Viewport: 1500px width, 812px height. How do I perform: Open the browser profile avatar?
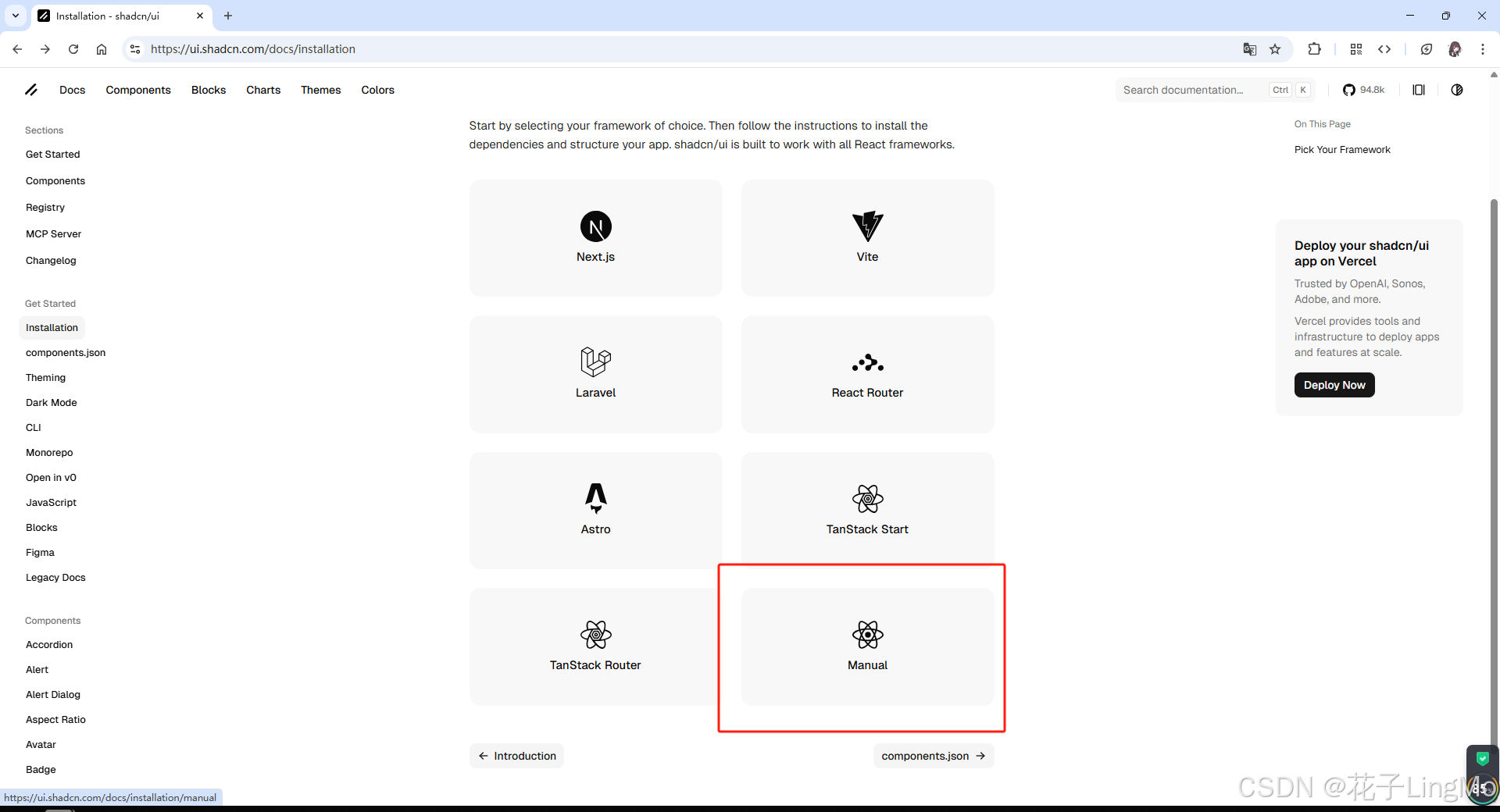point(1455,49)
